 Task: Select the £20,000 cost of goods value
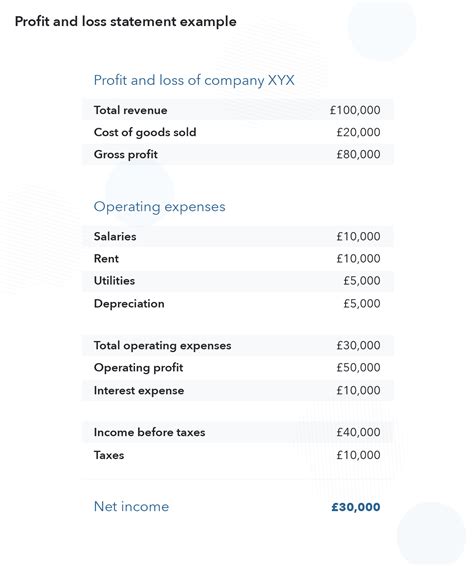(358, 132)
